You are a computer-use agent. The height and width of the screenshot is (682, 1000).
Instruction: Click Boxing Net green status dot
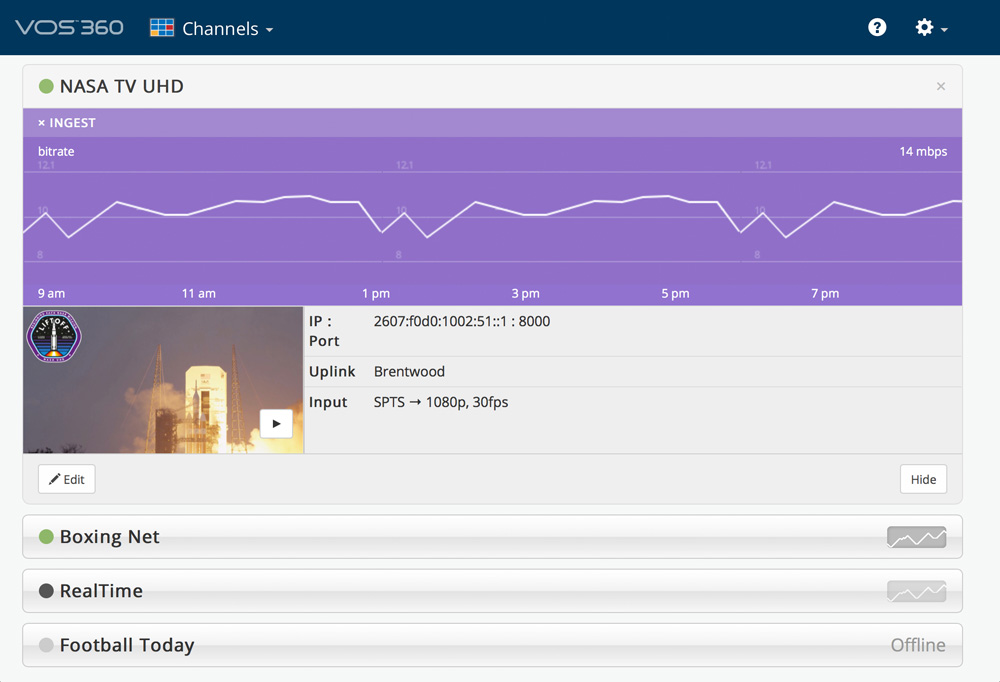point(46,537)
